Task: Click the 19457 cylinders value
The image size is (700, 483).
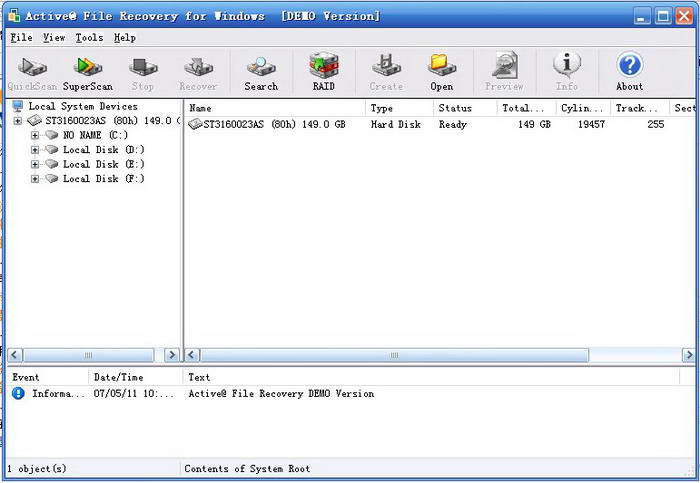Action: (592, 124)
